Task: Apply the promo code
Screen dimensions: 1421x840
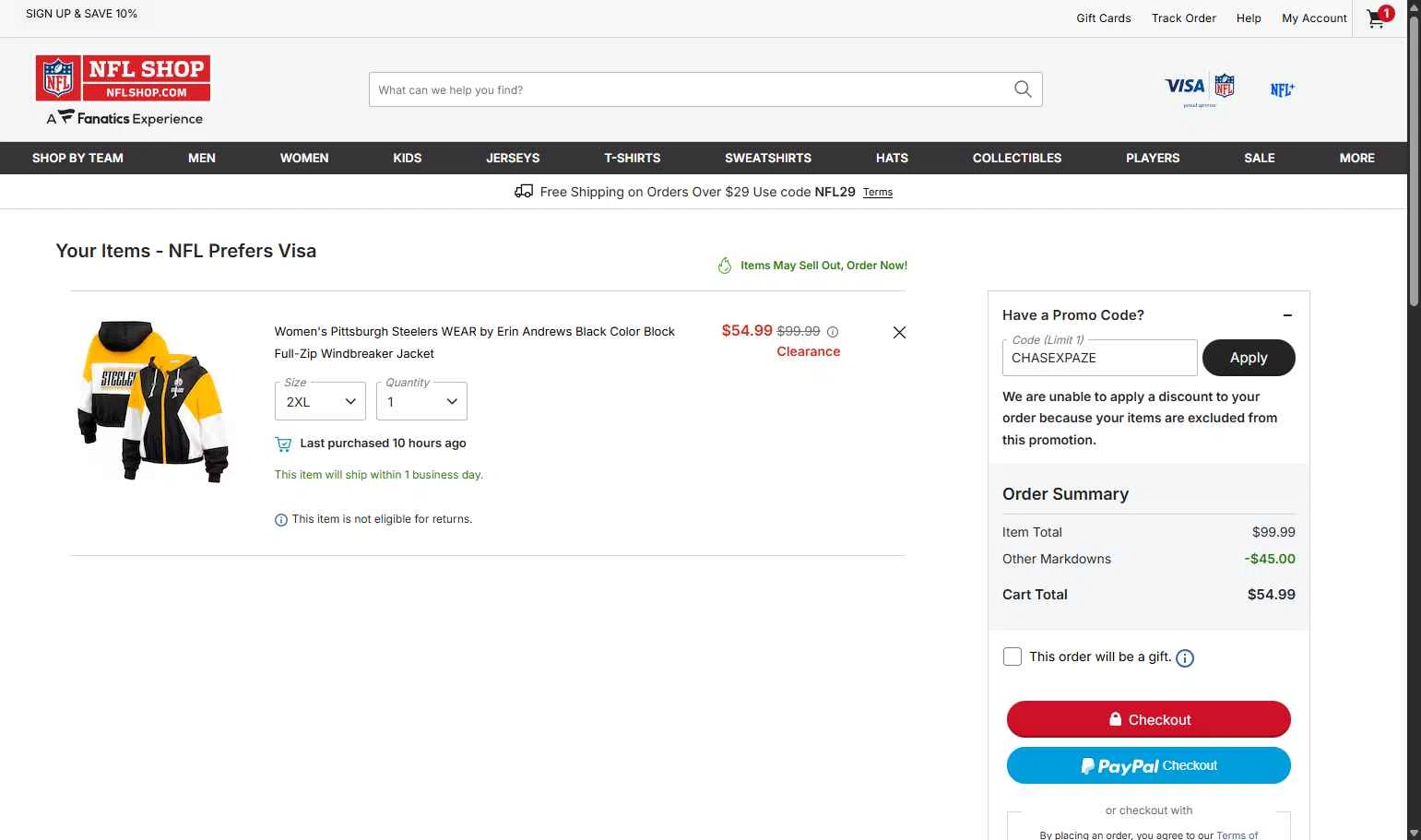Action: coord(1249,358)
